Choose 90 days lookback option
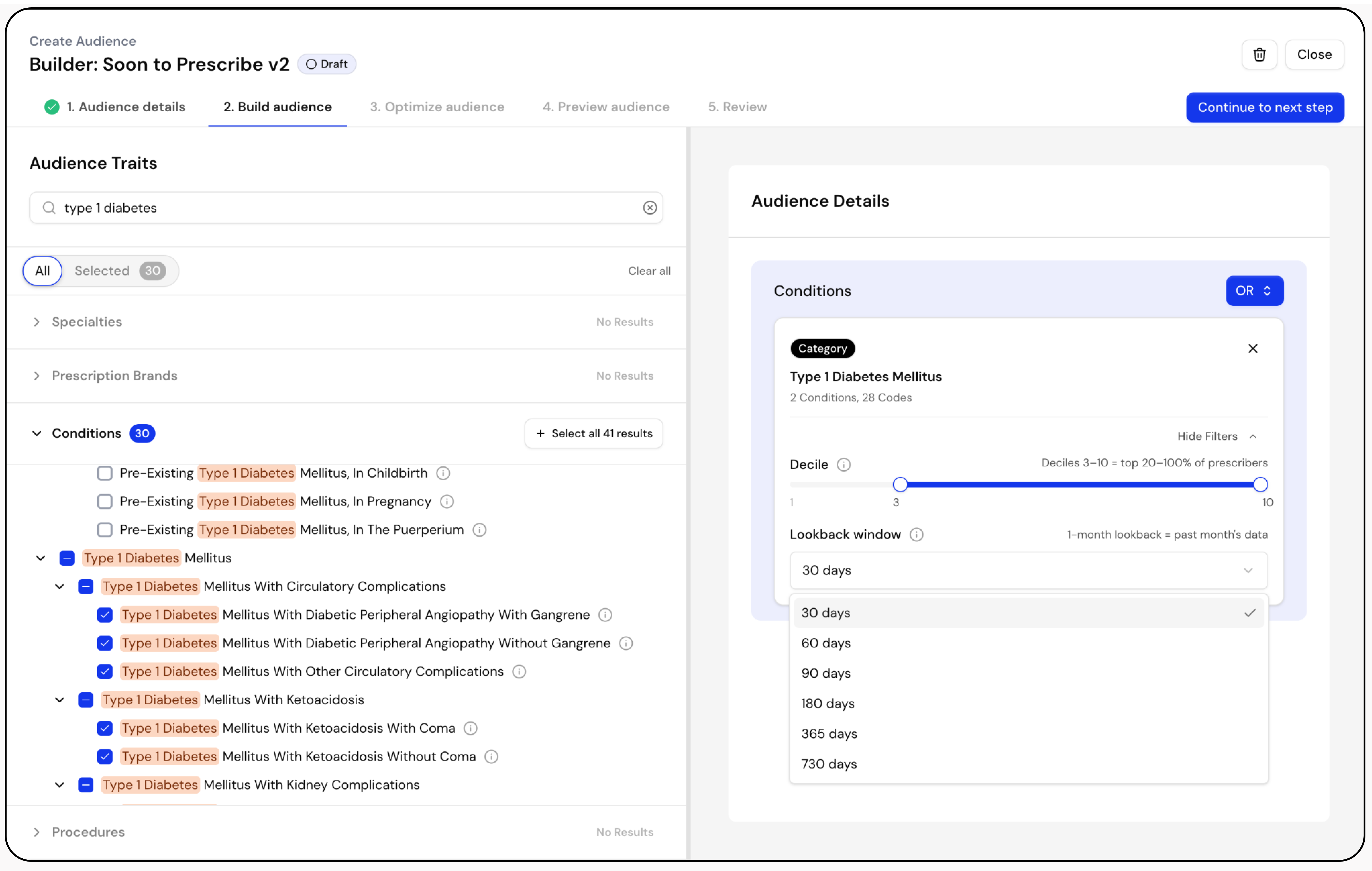This screenshot has width=1372, height=871. click(x=826, y=673)
